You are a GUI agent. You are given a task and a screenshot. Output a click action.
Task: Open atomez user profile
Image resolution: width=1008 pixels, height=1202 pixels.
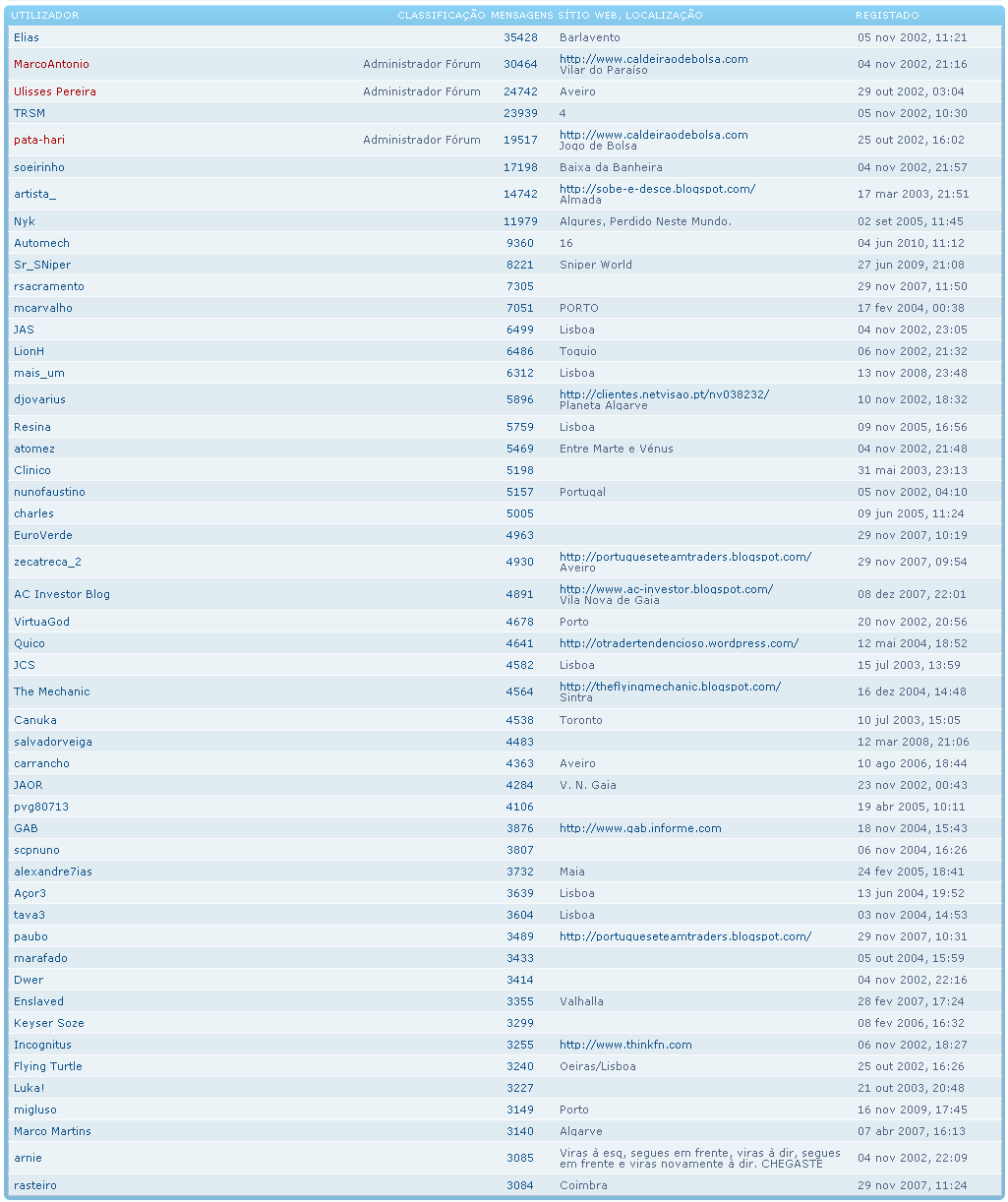[34, 449]
